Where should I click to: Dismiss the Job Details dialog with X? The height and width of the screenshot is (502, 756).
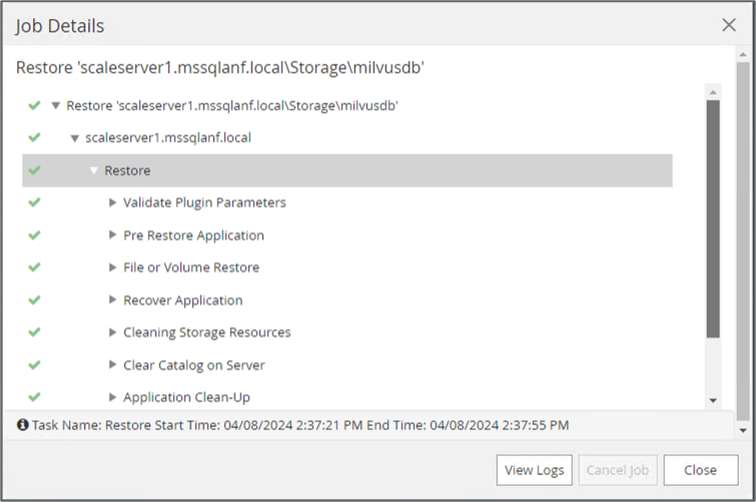729,25
